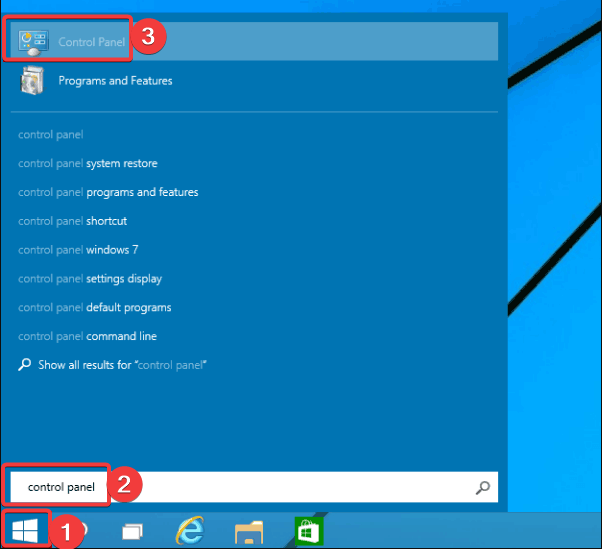Click the Programs and Features icon
602x549 pixels.
pos(32,81)
